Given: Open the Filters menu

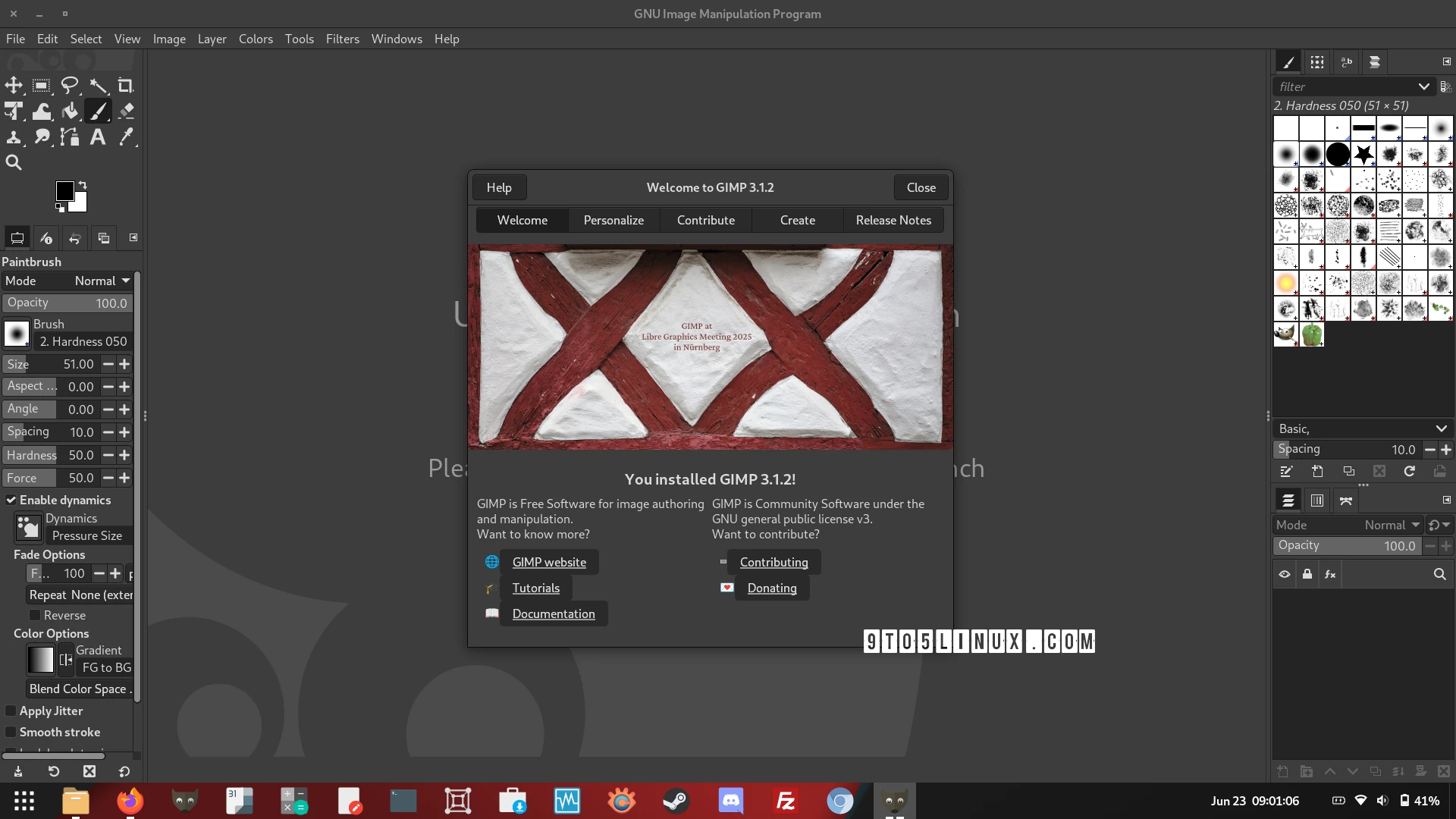Looking at the screenshot, I should click(x=342, y=39).
